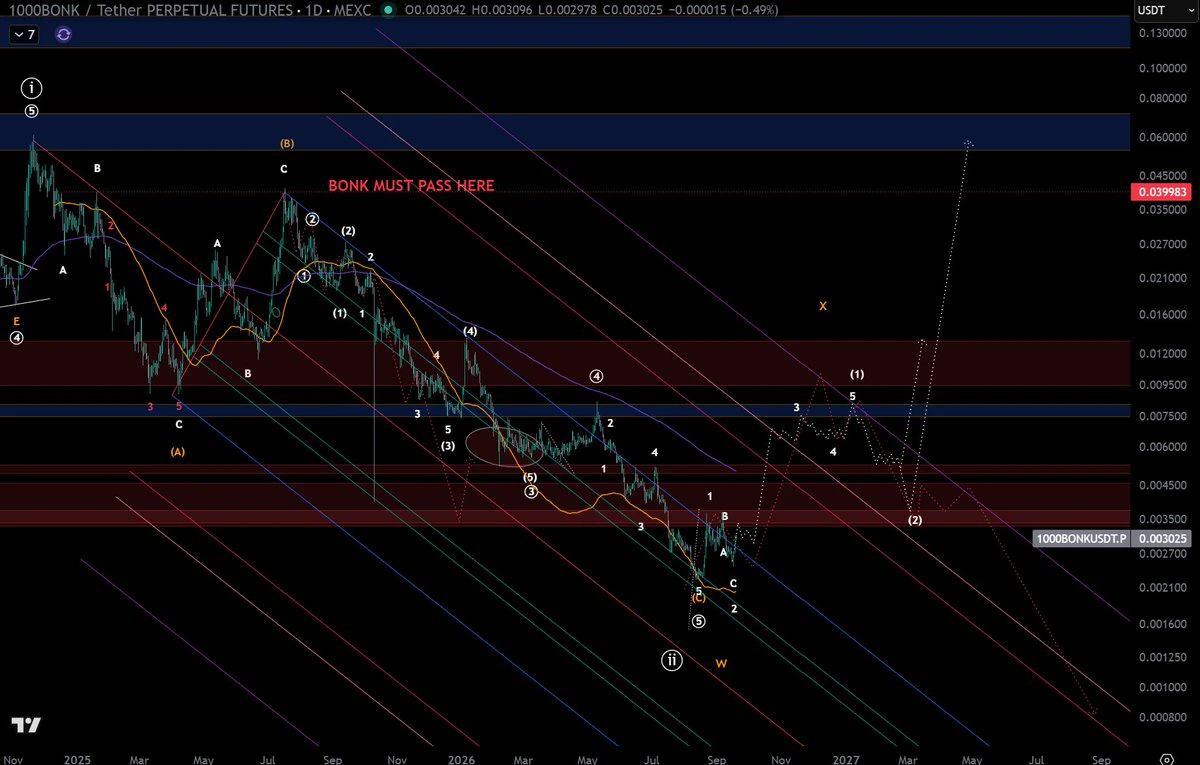
Task: Click the 2027 label on time axis
Action: click(846, 759)
